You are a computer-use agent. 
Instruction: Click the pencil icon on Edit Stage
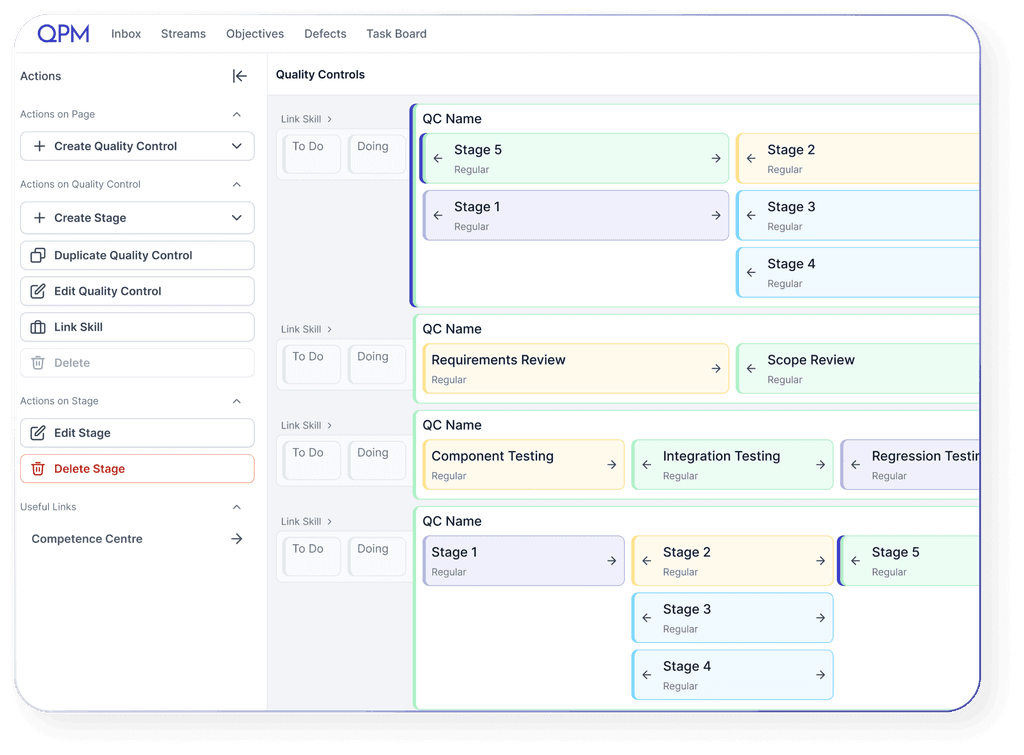tap(38, 433)
